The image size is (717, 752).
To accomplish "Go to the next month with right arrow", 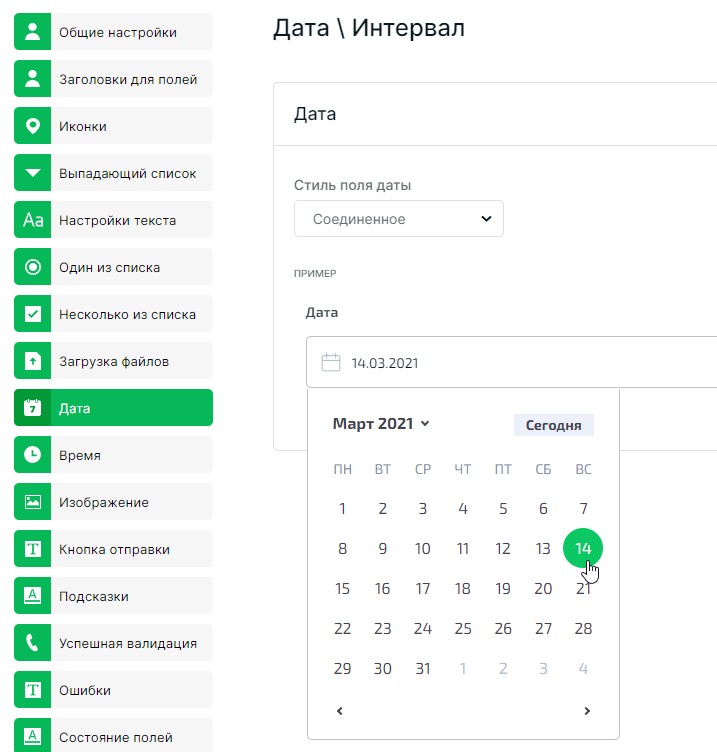I will pyautogui.click(x=587, y=711).
